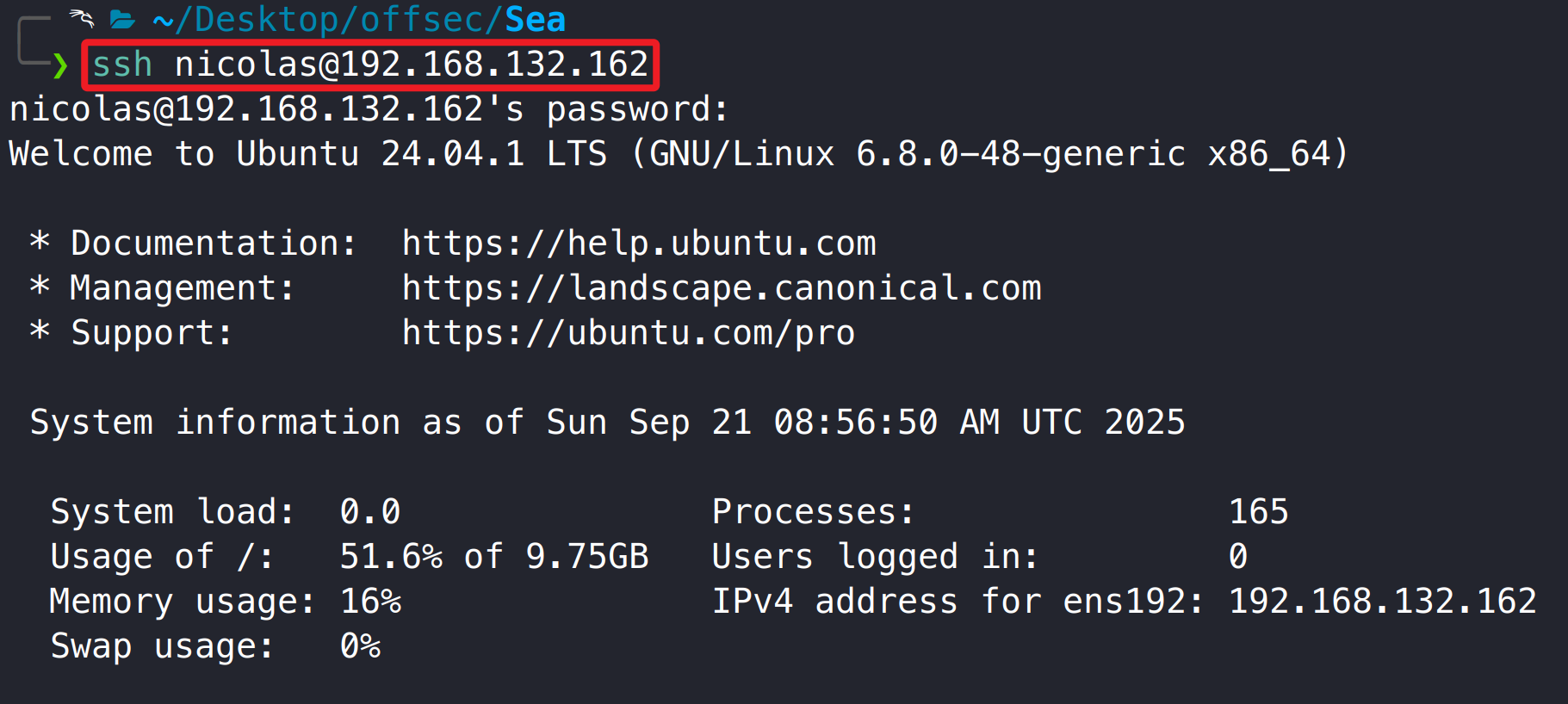1568x704 pixels.
Task: Click the Kali dragon icon in prompt
Action: (82, 19)
